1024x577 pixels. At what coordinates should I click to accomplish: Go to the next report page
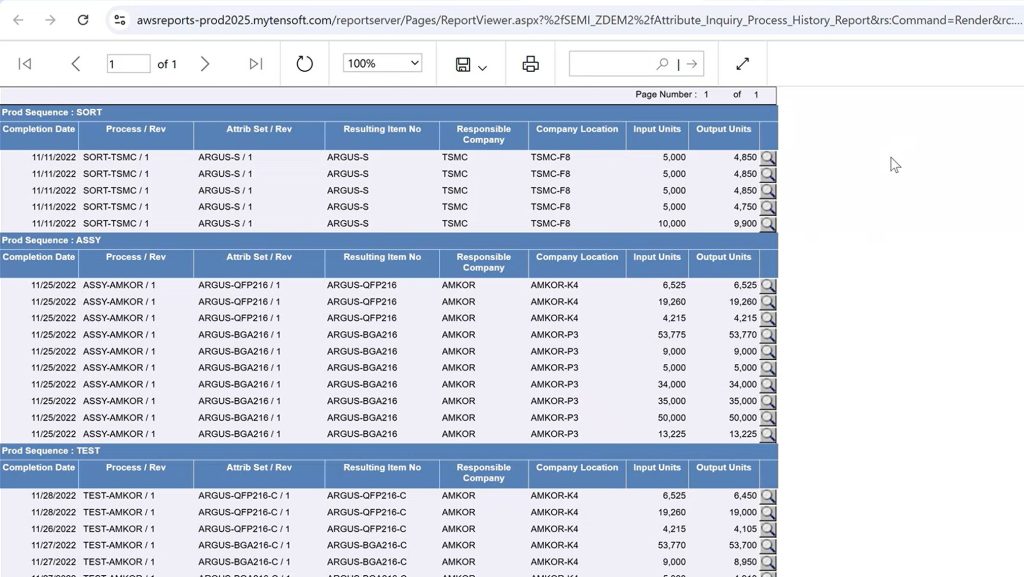[205, 63]
